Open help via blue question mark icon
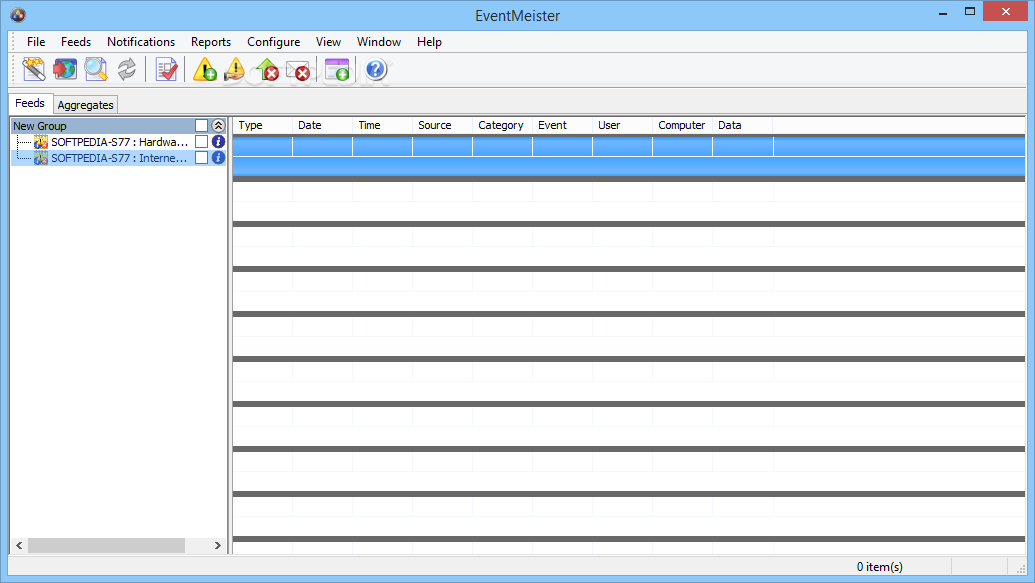 (x=376, y=69)
